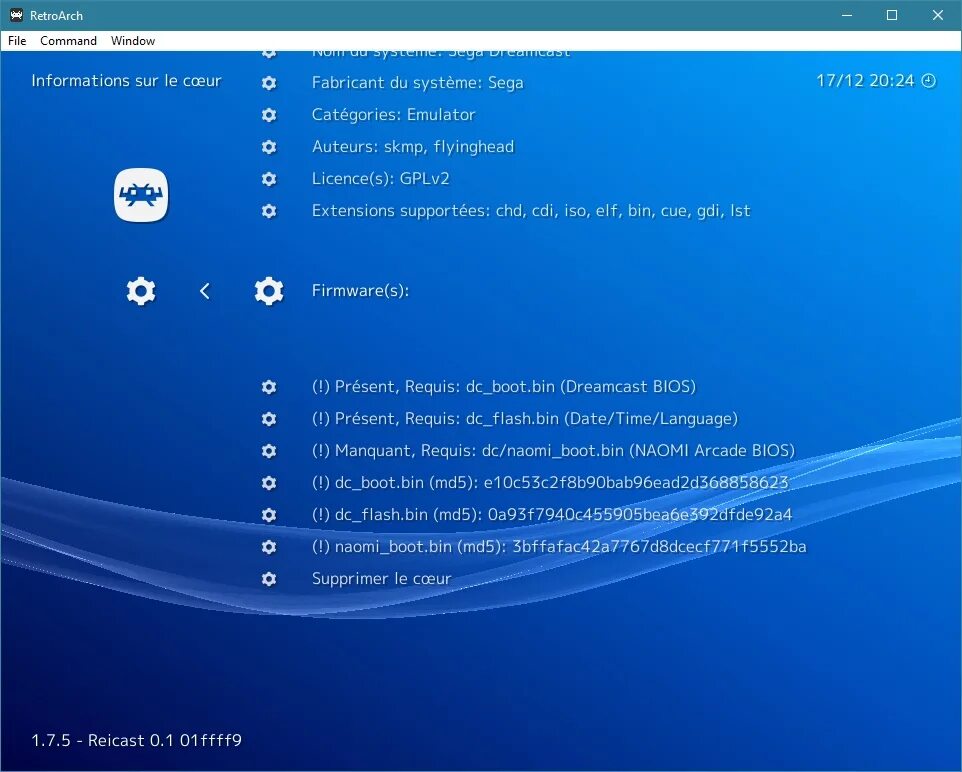Select Manquant, Requis: dc/naomi_boot.bin row
This screenshot has height=772, width=962.
click(553, 450)
